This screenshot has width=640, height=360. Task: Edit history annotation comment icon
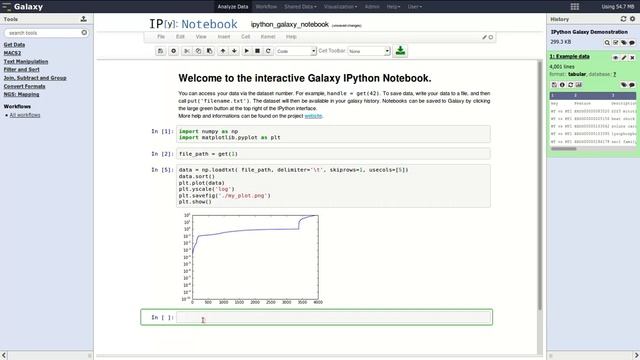click(x=632, y=43)
